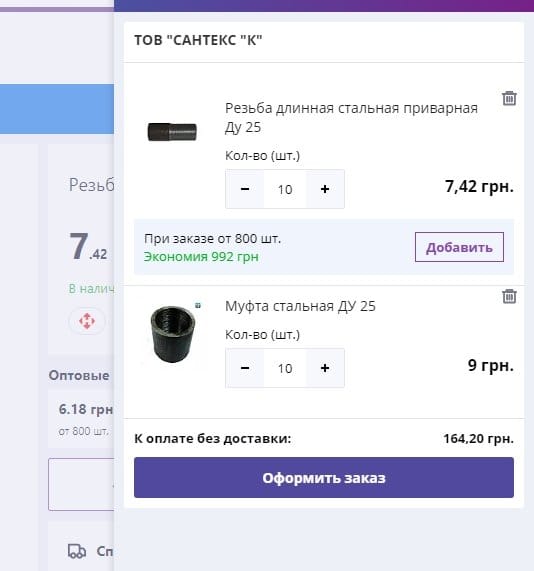Open the Муфта стальная ДУ 25 title link
This screenshot has width=534, height=571.
pyautogui.click(x=300, y=306)
